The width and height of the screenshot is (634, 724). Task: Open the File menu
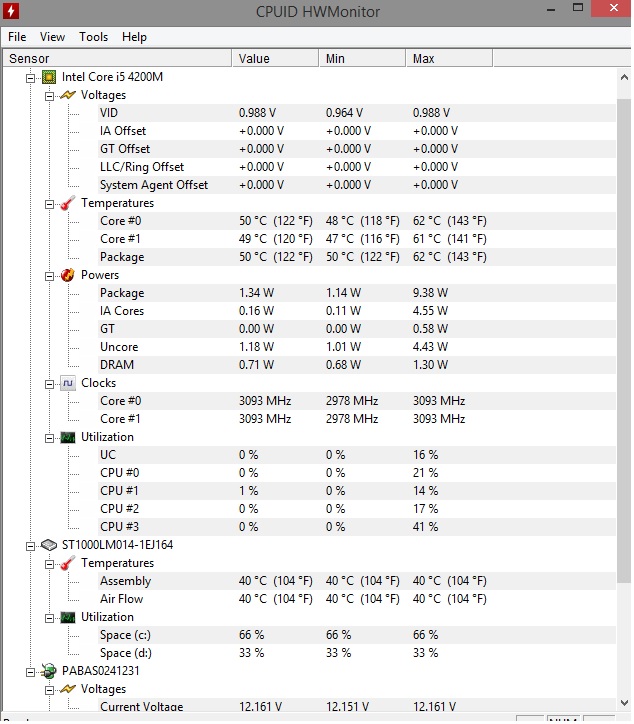tap(17, 37)
